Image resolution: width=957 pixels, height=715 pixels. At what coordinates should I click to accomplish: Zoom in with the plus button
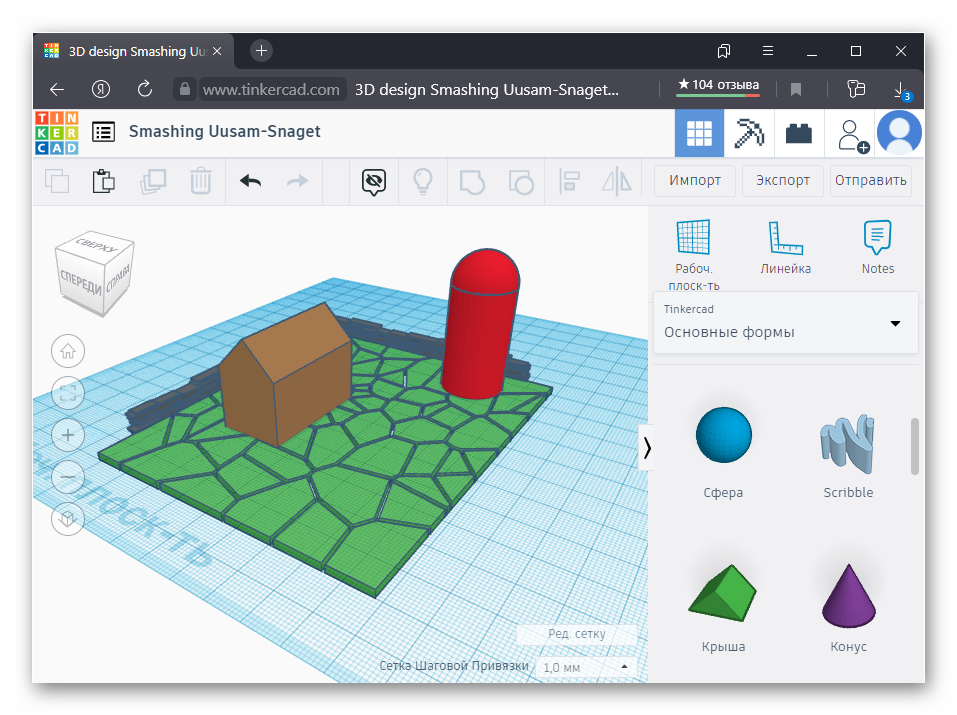(x=68, y=435)
